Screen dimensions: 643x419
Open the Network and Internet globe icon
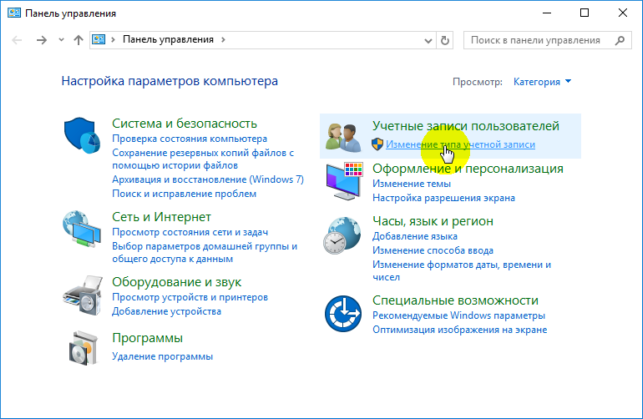82,229
